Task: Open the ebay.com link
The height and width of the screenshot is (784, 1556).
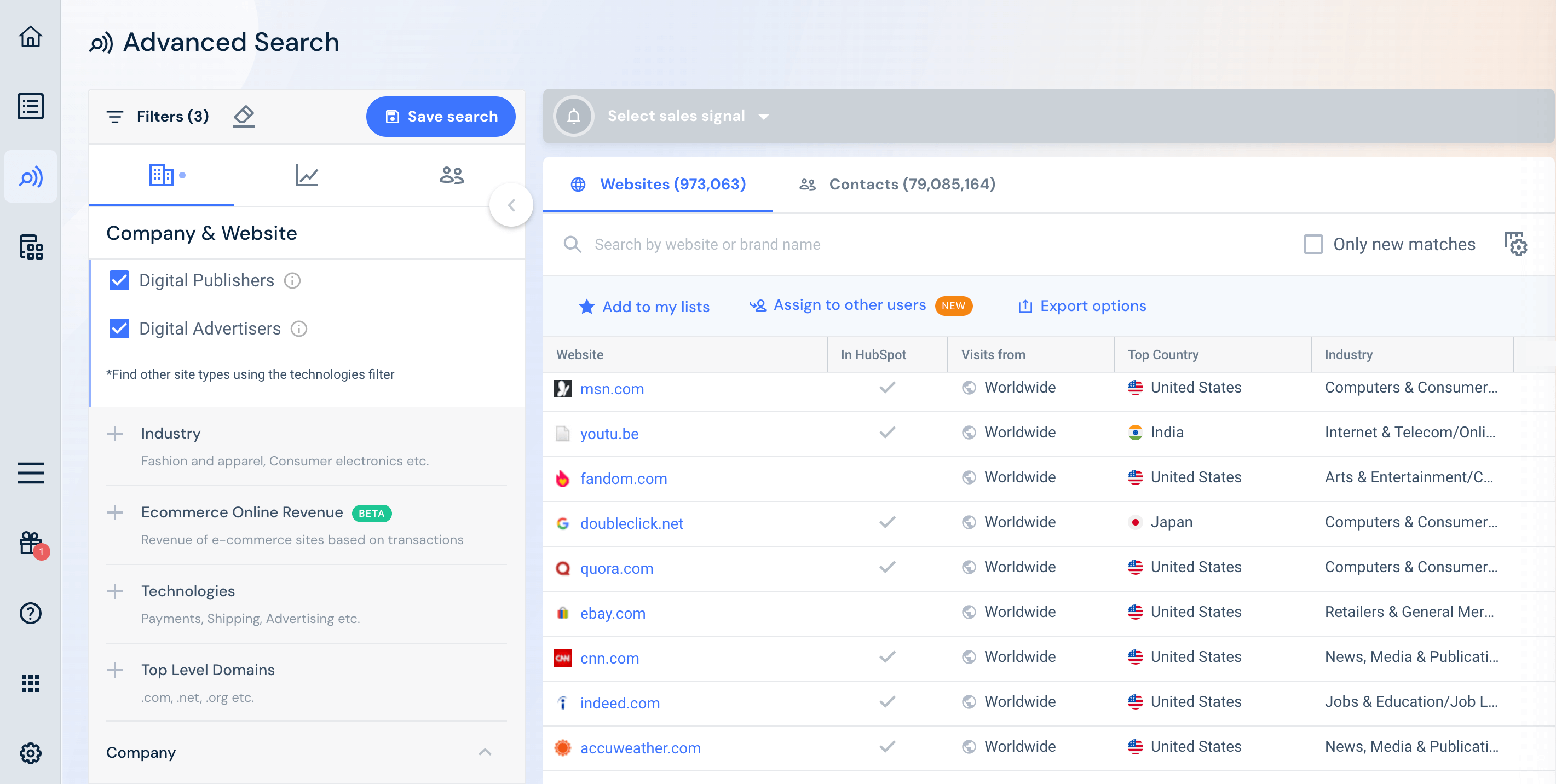Action: pyautogui.click(x=613, y=613)
